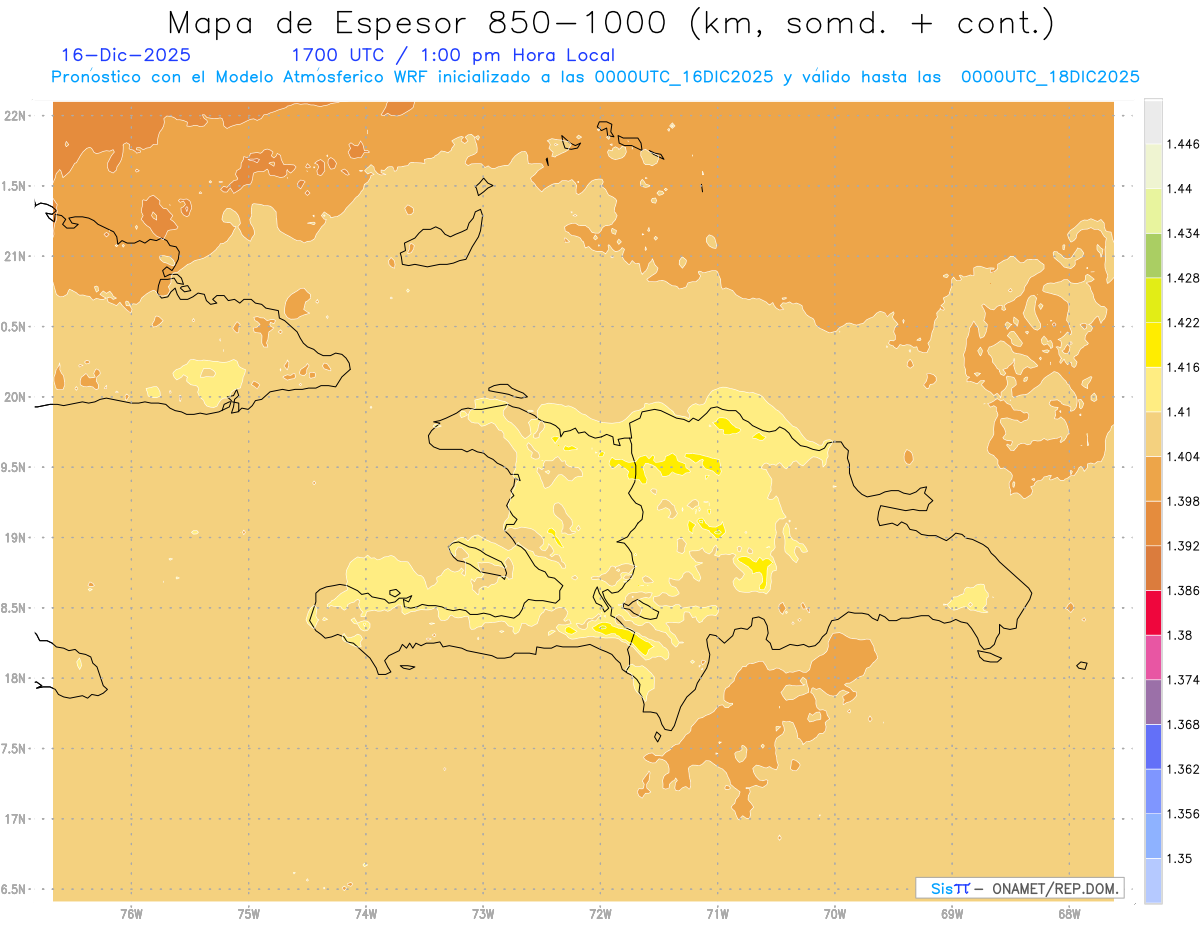
Task: Select the legend value 1.434
Action: click(x=1182, y=233)
